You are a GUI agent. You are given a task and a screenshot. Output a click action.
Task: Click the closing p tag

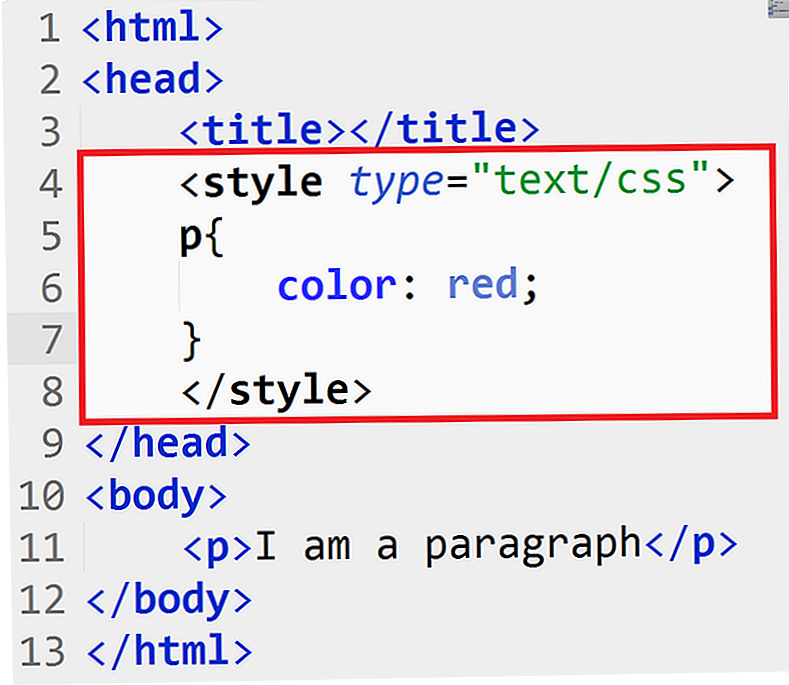tap(691, 545)
